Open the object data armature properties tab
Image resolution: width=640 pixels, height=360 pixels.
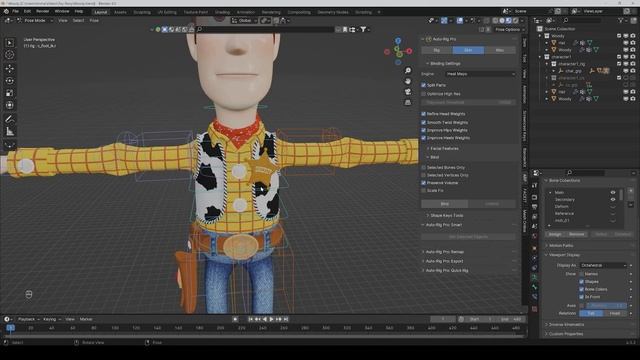point(534,277)
